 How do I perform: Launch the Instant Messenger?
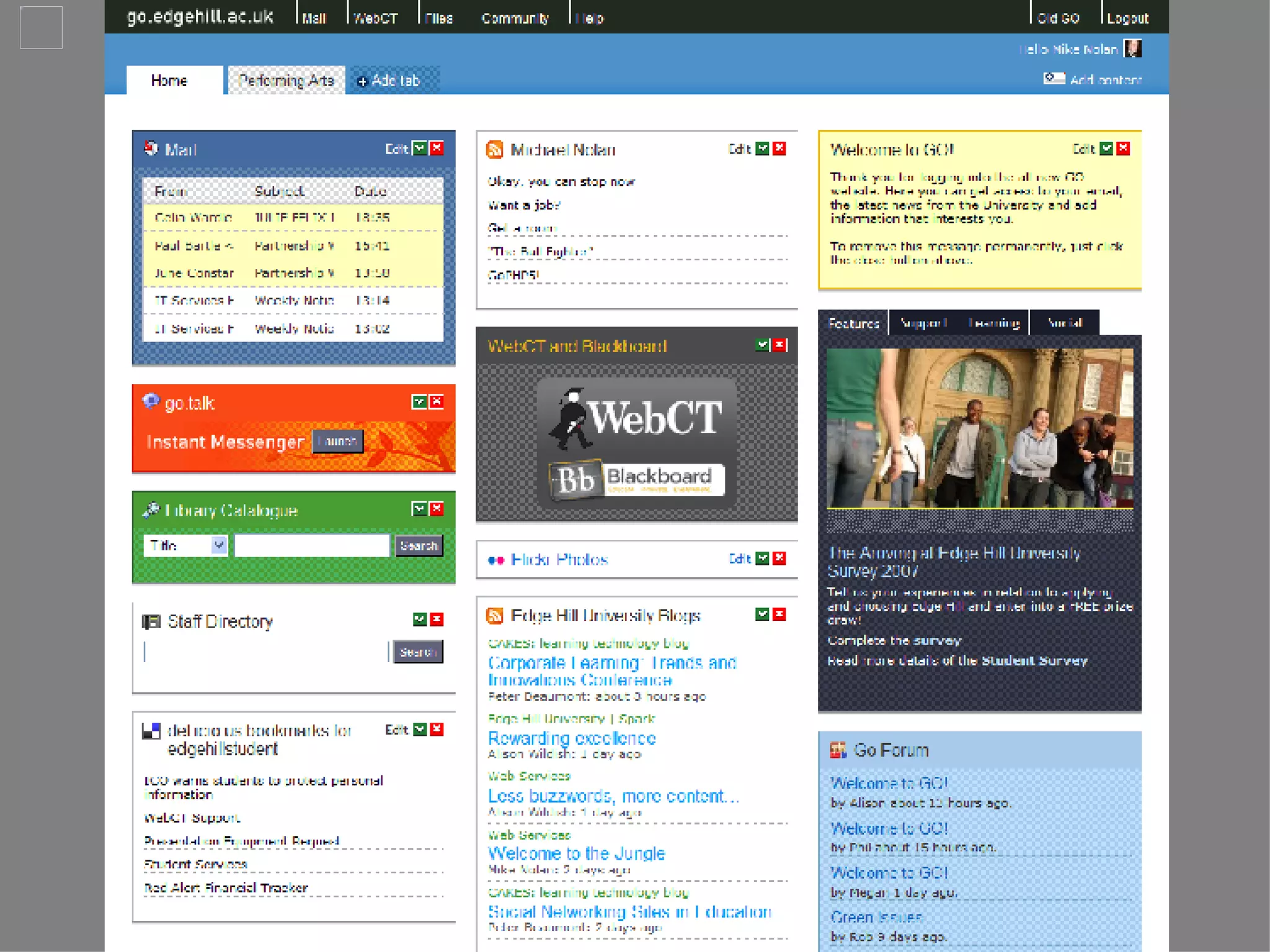337,441
